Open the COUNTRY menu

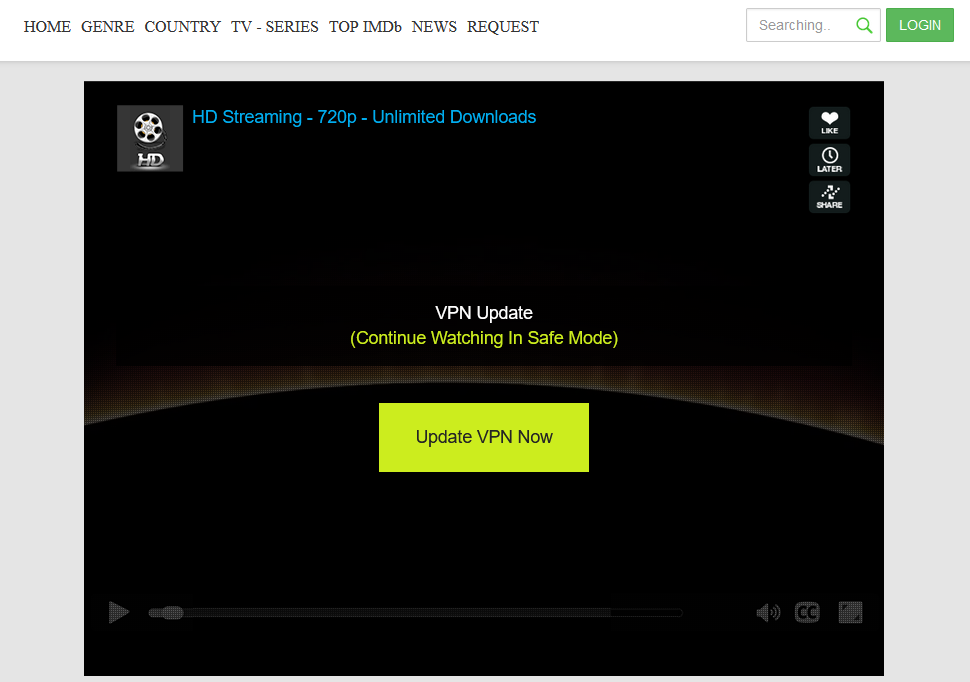182,27
